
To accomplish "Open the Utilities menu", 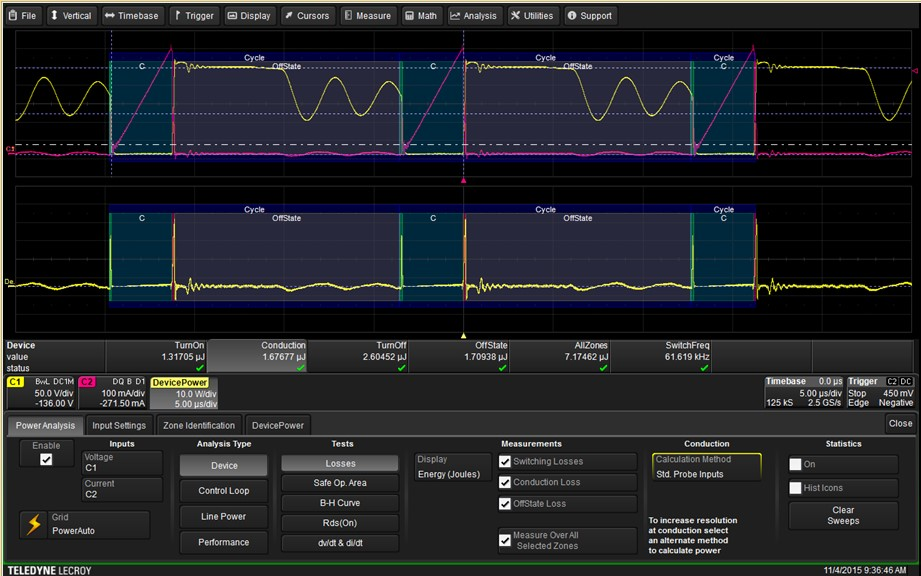I will (x=533, y=16).
